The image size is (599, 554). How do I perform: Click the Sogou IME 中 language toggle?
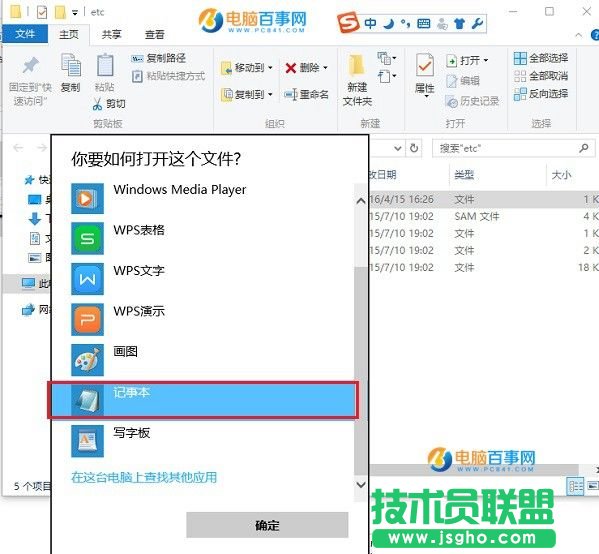[x=370, y=24]
